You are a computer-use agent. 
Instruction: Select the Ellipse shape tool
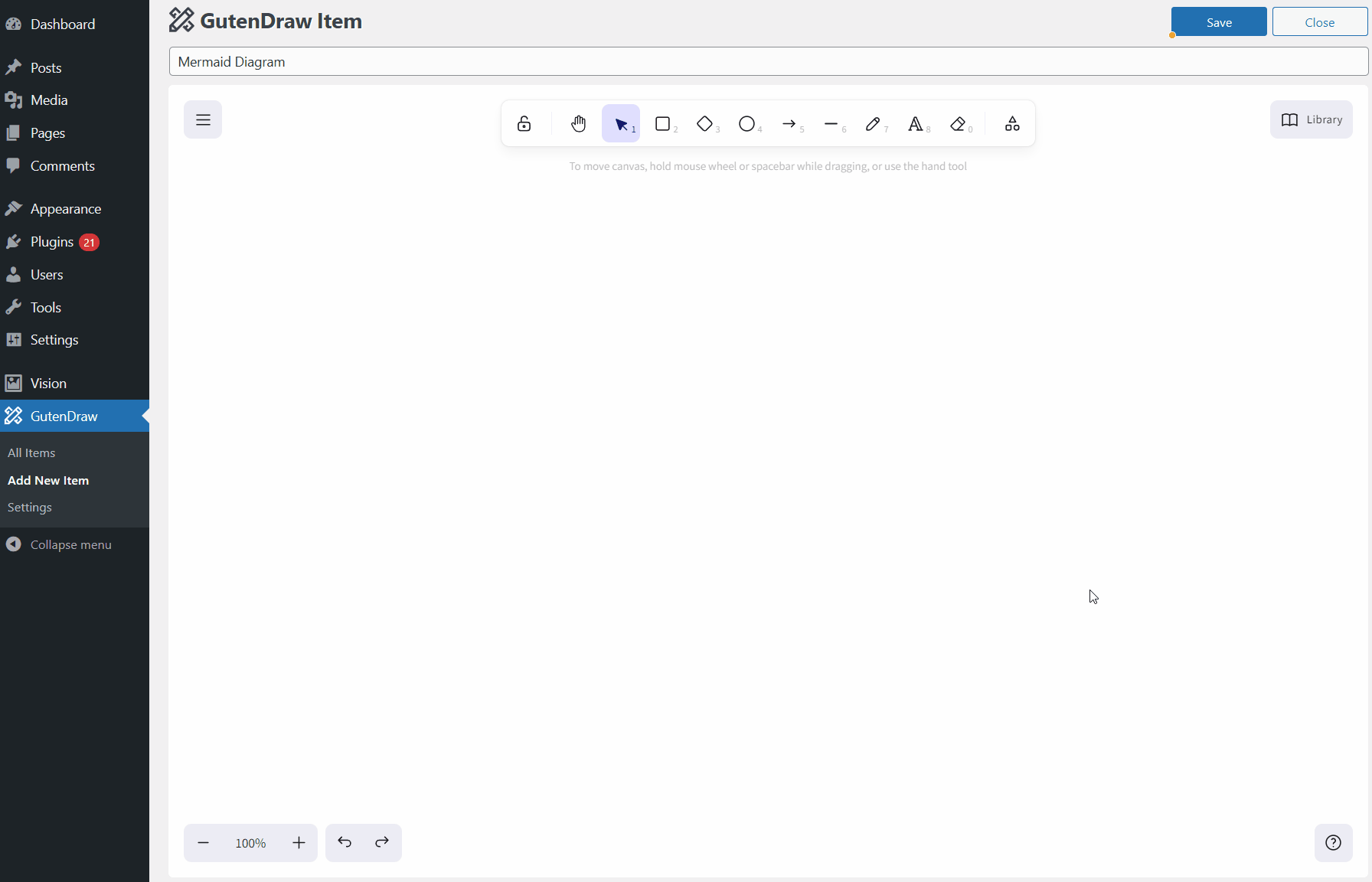[x=747, y=123]
